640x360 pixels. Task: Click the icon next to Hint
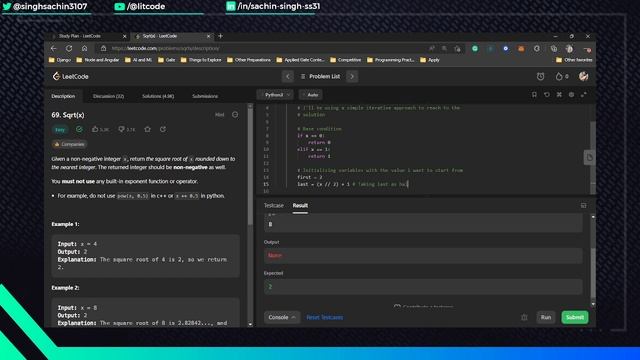point(235,115)
